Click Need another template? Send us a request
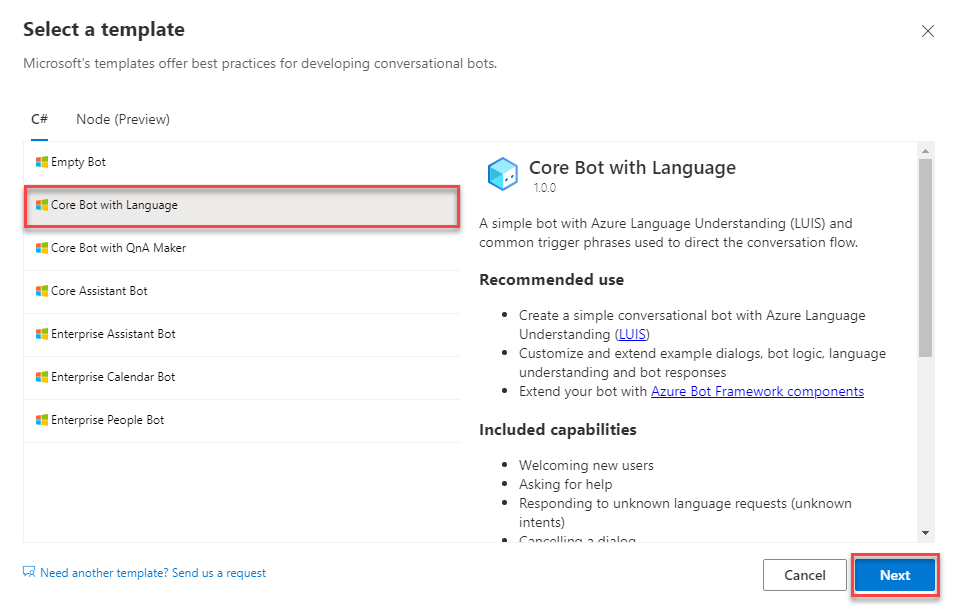Screen dimensions: 957x615 pyautogui.click(x=153, y=573)
